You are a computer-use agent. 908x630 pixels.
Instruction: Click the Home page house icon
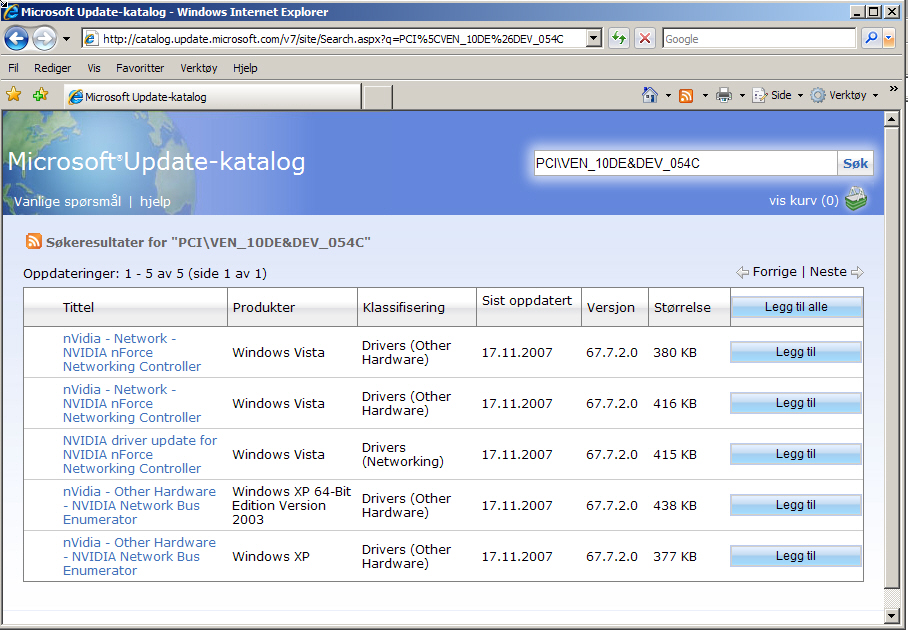[x=650, y=95]
